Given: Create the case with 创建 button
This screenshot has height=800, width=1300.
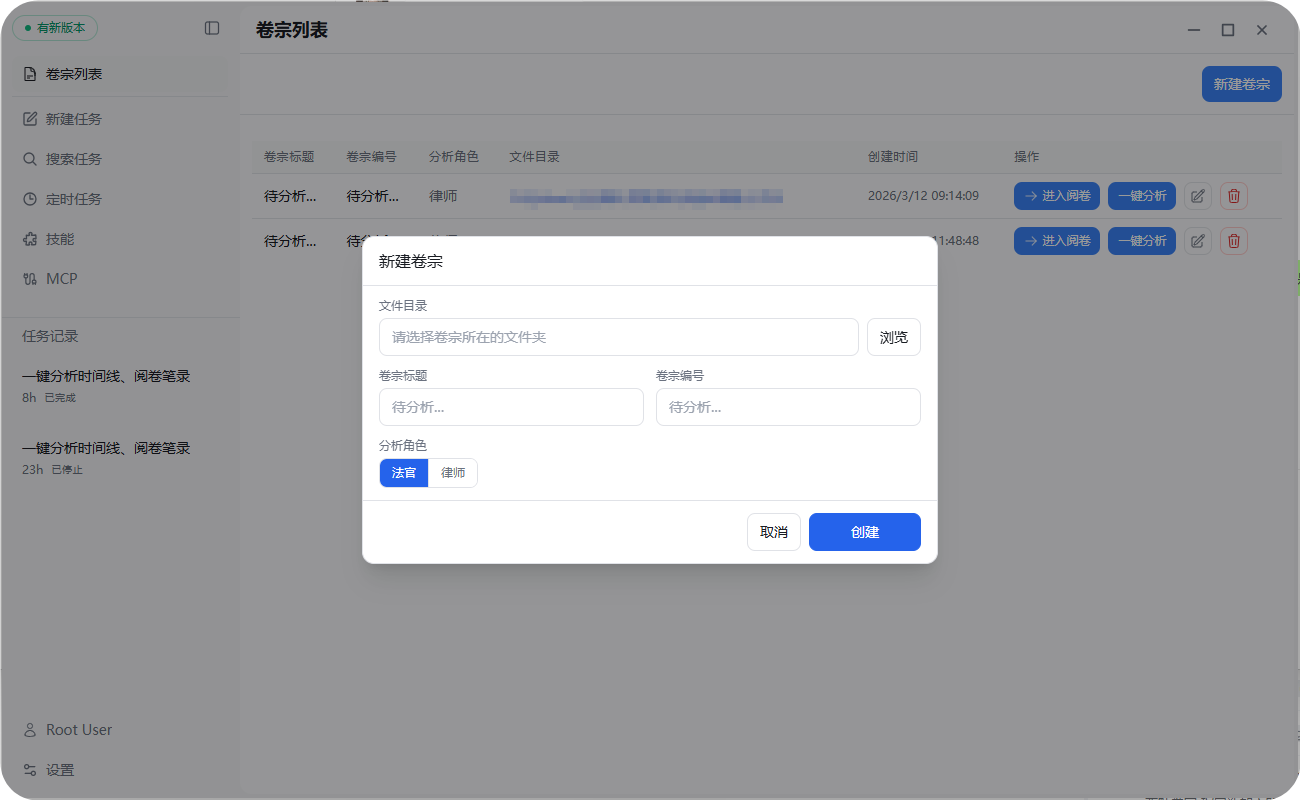Looking at the screenshot, I should click(864, 531).
